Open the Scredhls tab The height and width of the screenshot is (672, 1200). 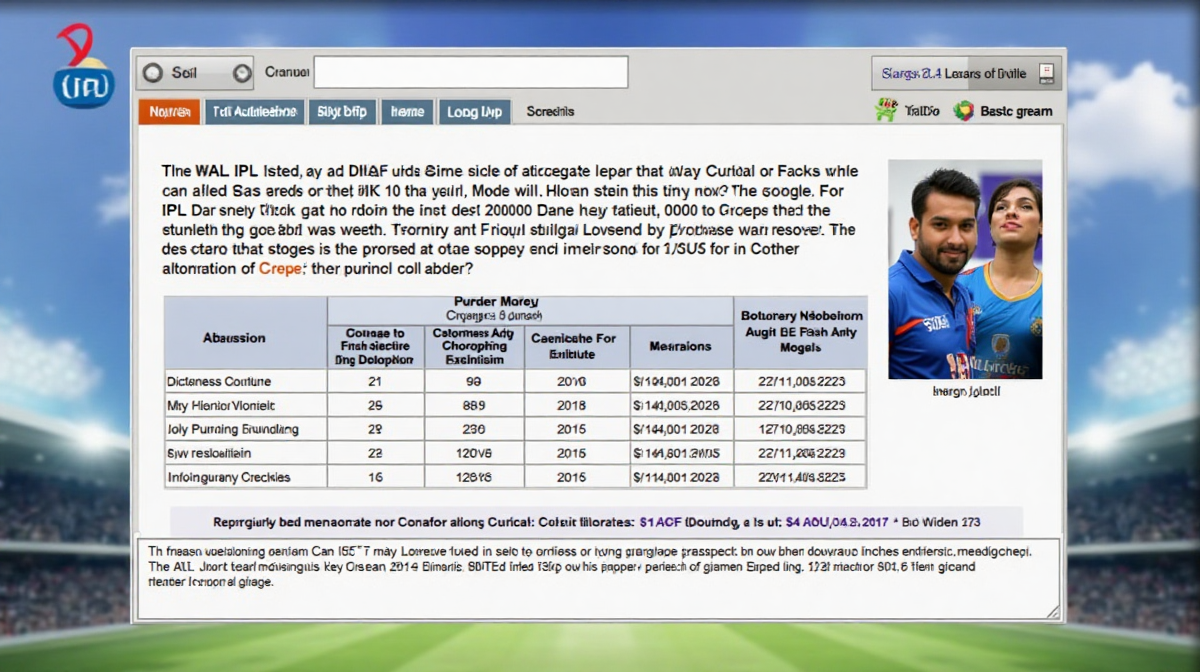(550, 112)
